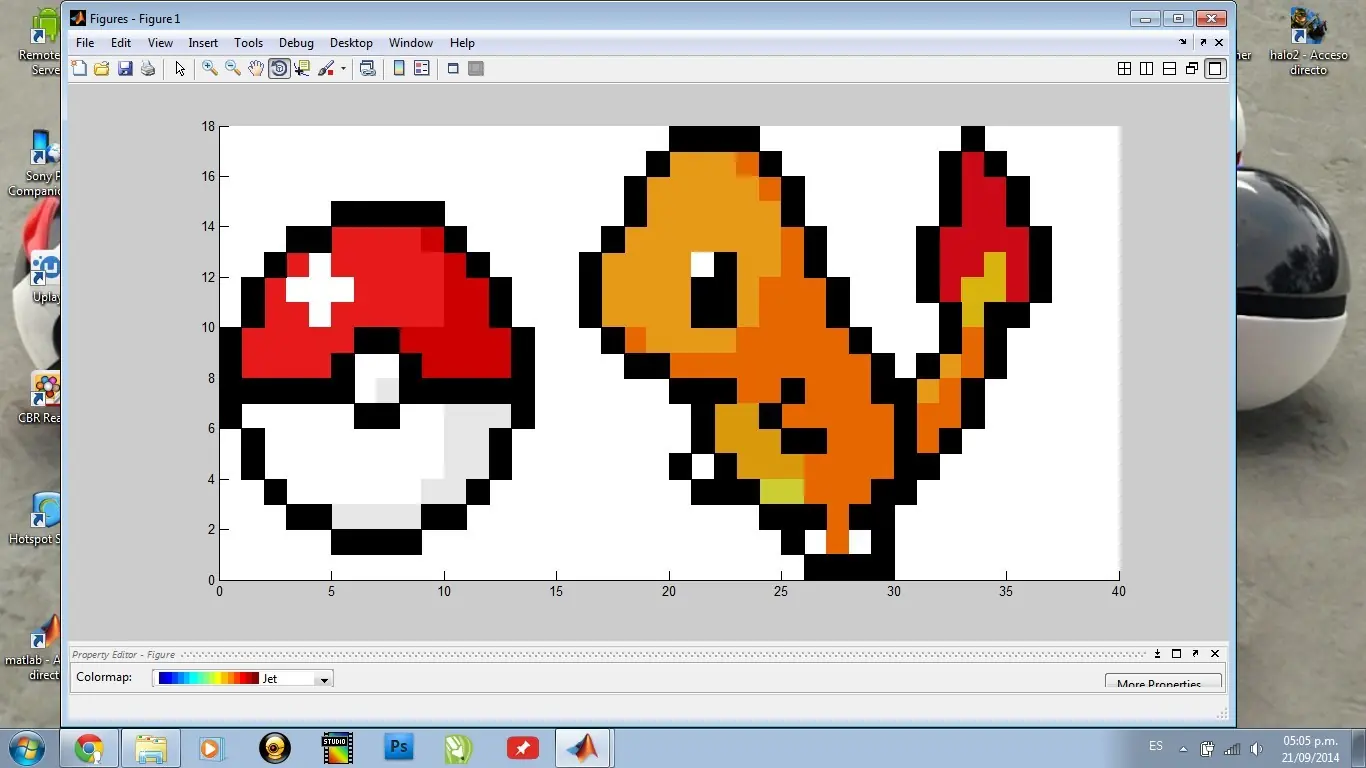This screenshot has height=768, width=1366.
Task: Print the figure from toolbar
Action: (148, 69)
